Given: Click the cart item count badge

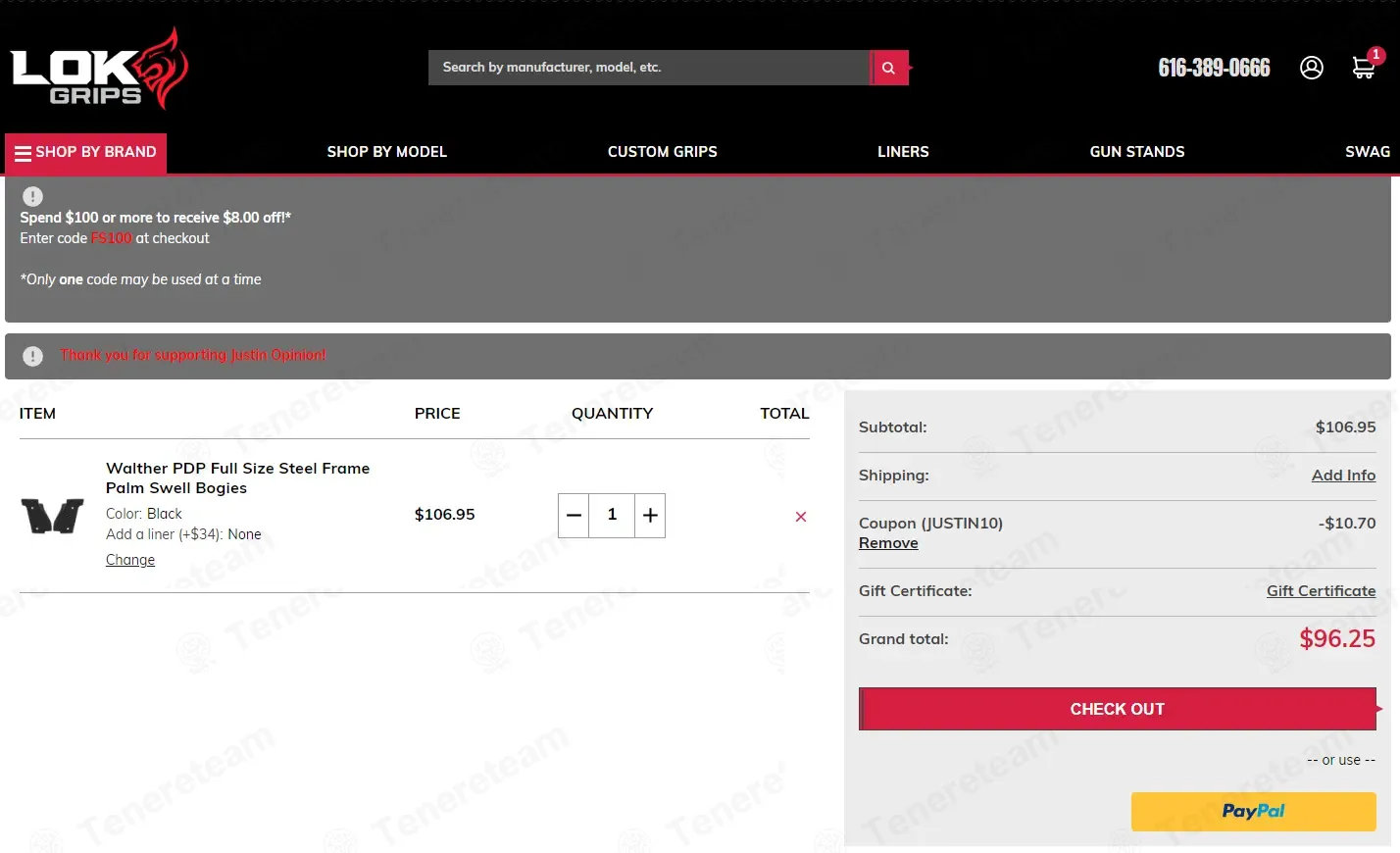Looking at the screenshot, I should point(1376,55).
